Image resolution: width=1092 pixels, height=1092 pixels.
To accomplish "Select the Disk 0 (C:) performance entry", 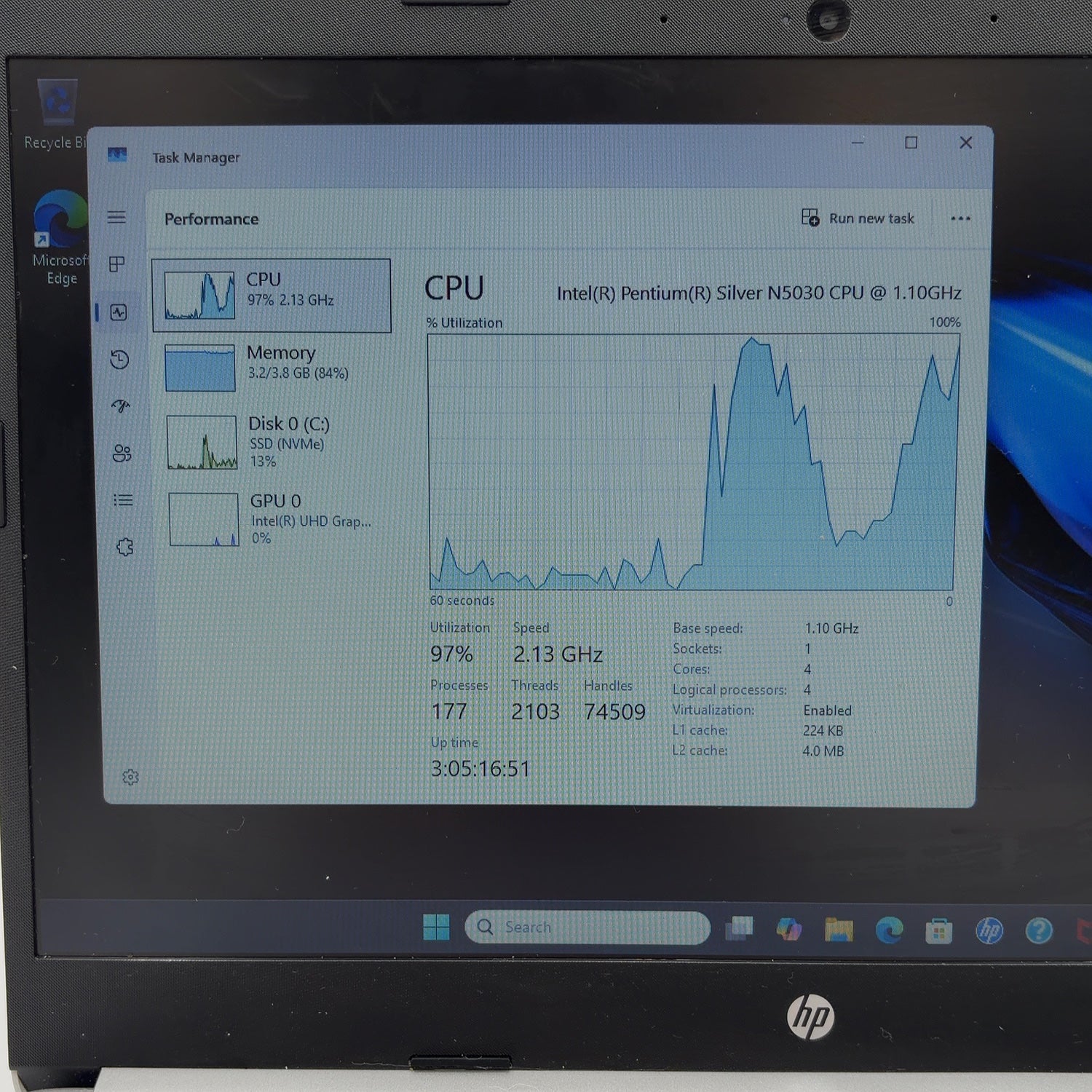I will (274, 442).
